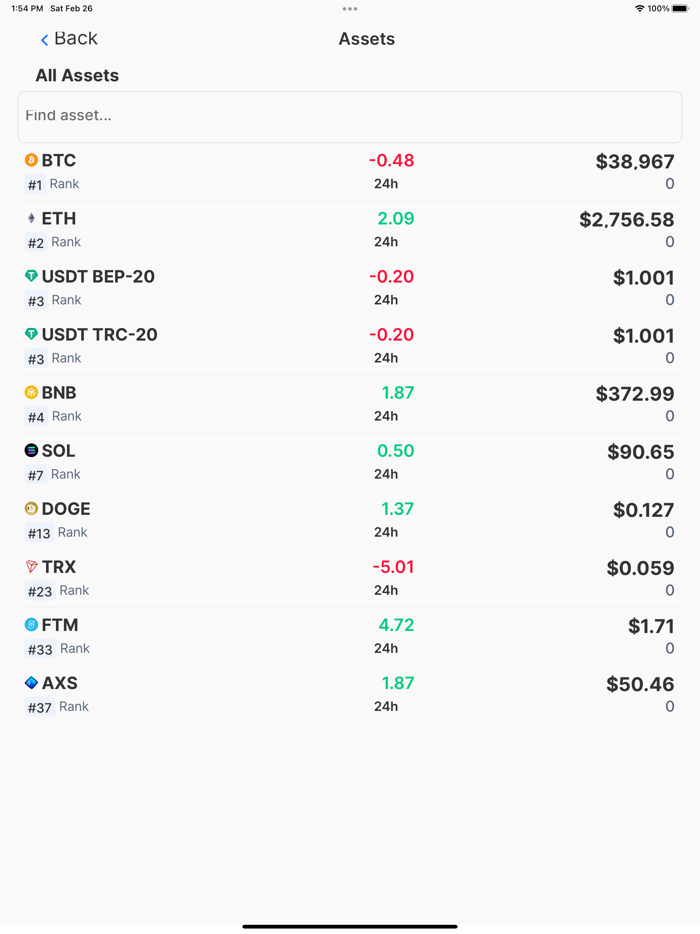Select the Solana coin icon
The width and height of the screenshot is (700, 934).
tap(29, 451)
